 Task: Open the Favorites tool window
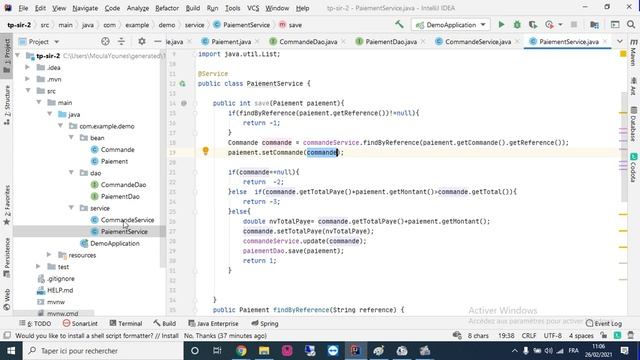coord(7,205)
